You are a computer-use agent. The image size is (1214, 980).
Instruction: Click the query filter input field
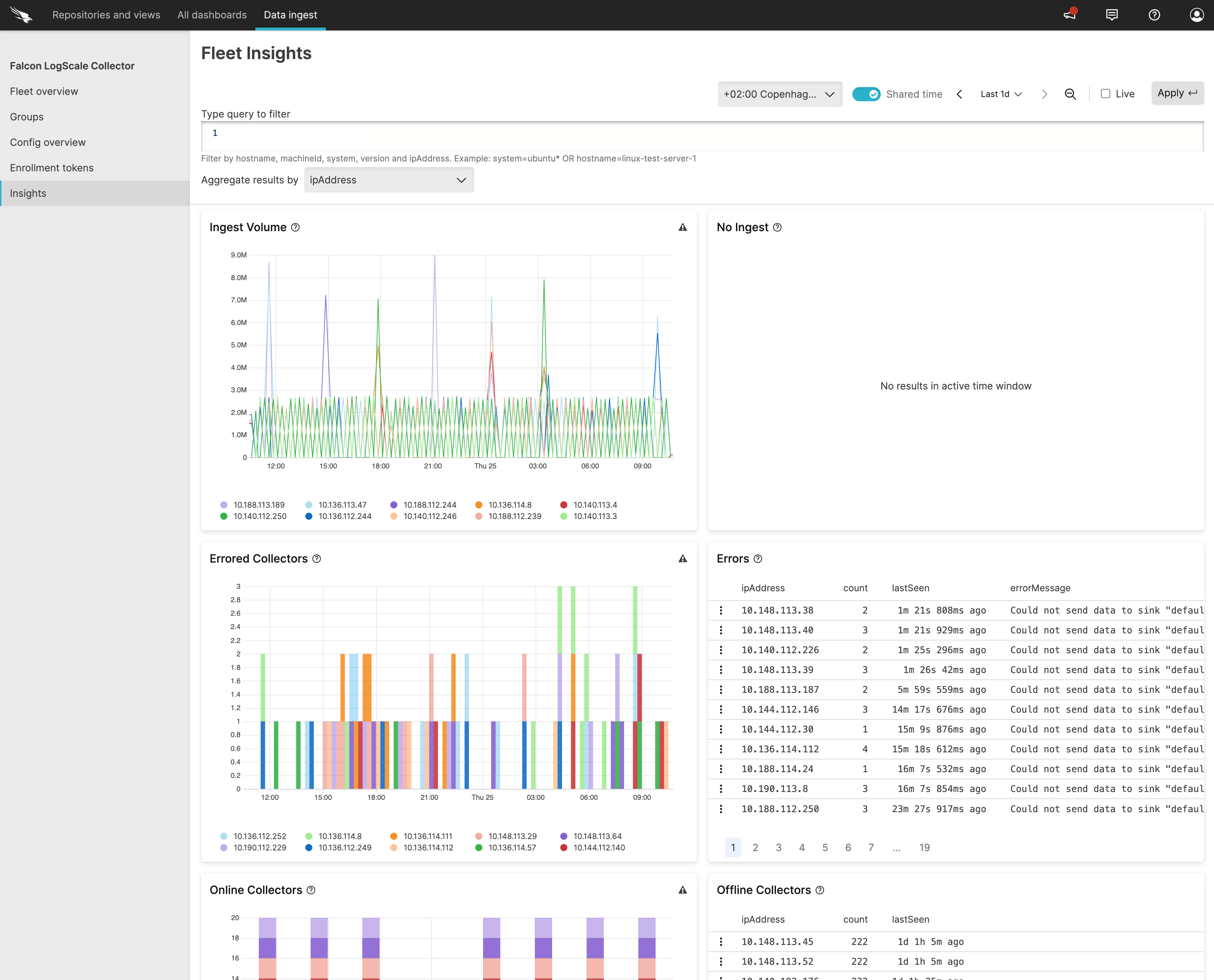pos(702,136)
